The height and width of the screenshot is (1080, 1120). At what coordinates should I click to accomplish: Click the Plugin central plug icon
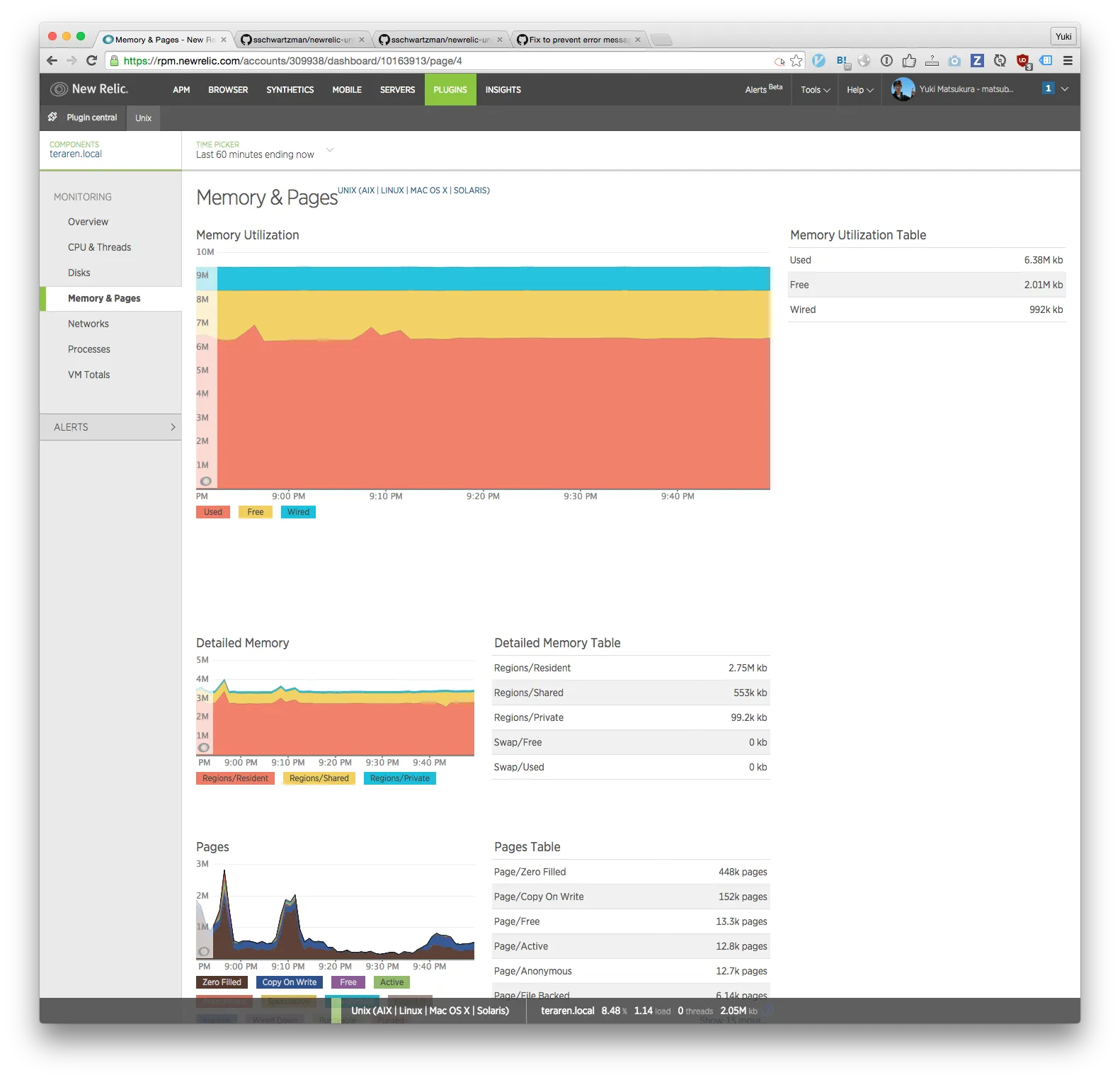pyautogui.click(x=52, y=117)
